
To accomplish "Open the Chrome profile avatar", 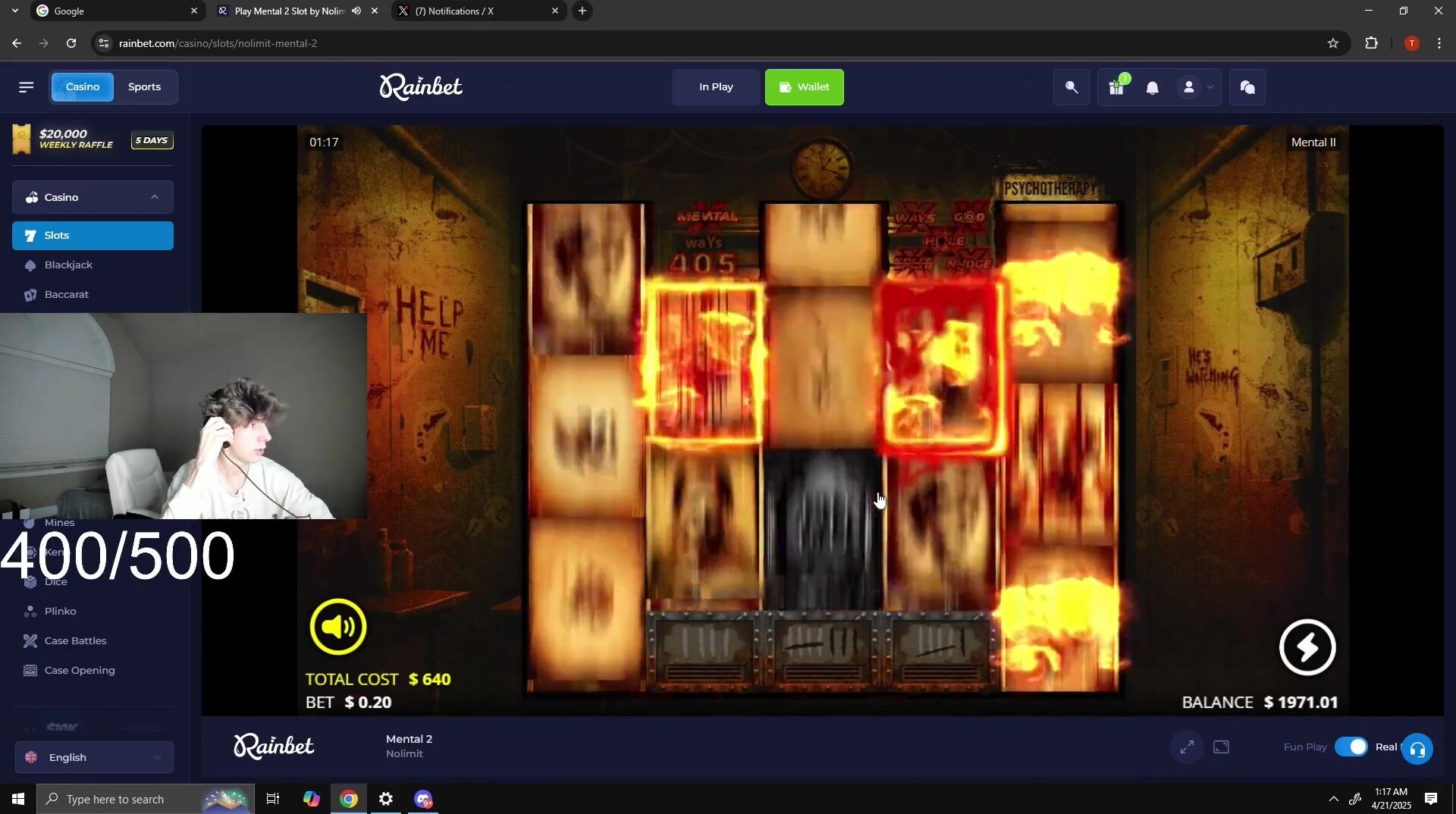I will coord(1411,43).
